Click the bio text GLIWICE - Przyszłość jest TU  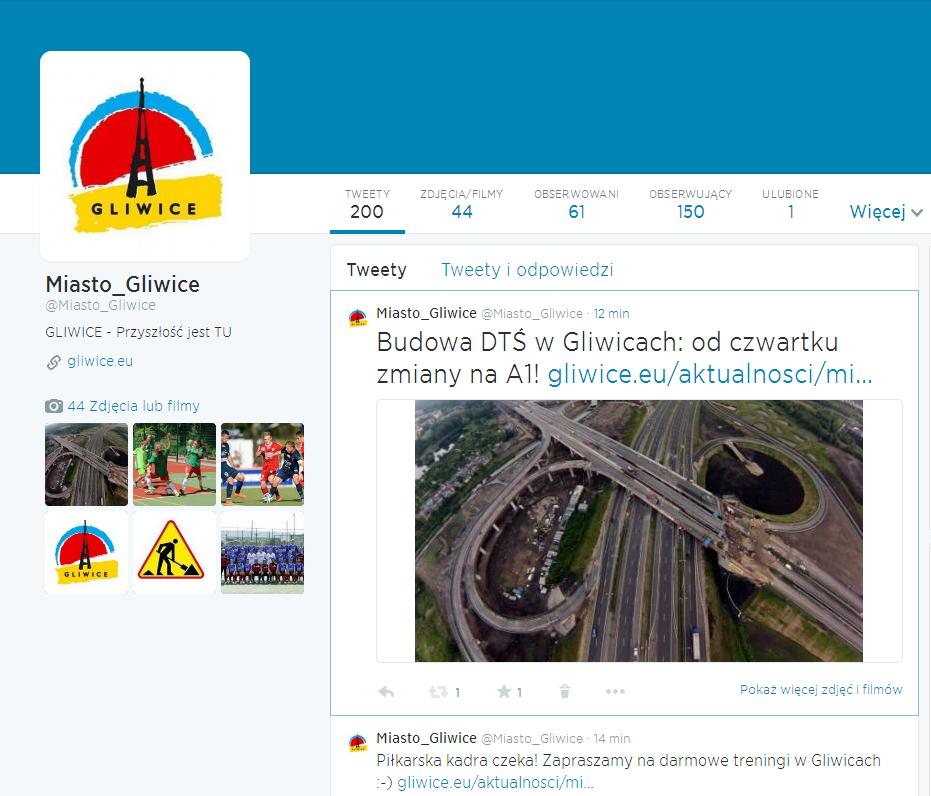coord(138,332)
